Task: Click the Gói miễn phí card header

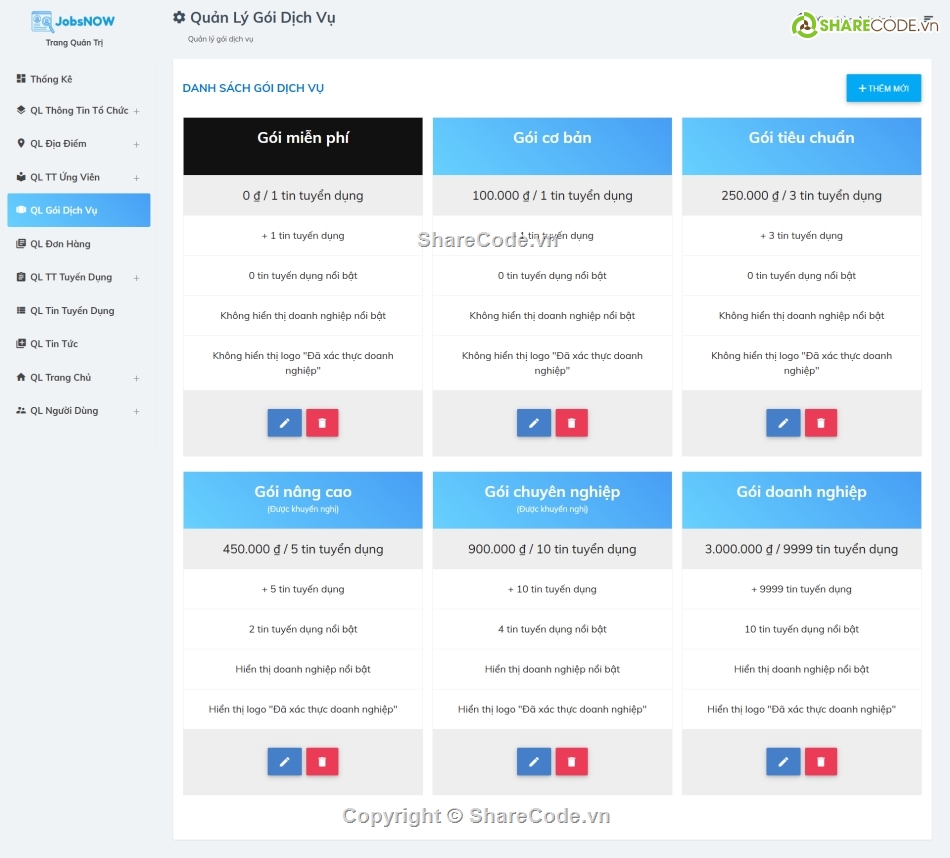Action: (303, 147)
